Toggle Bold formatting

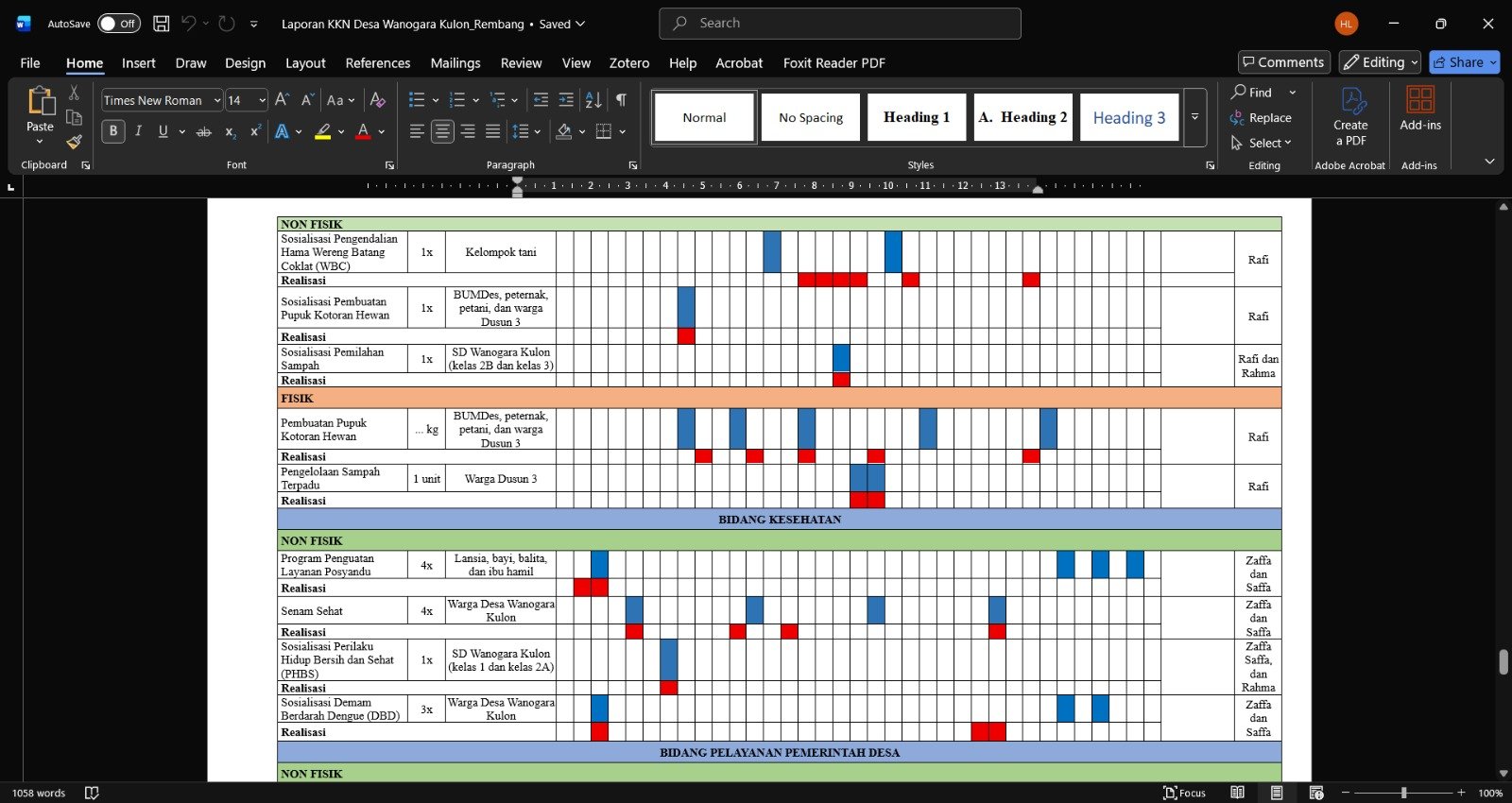[113, 132]
